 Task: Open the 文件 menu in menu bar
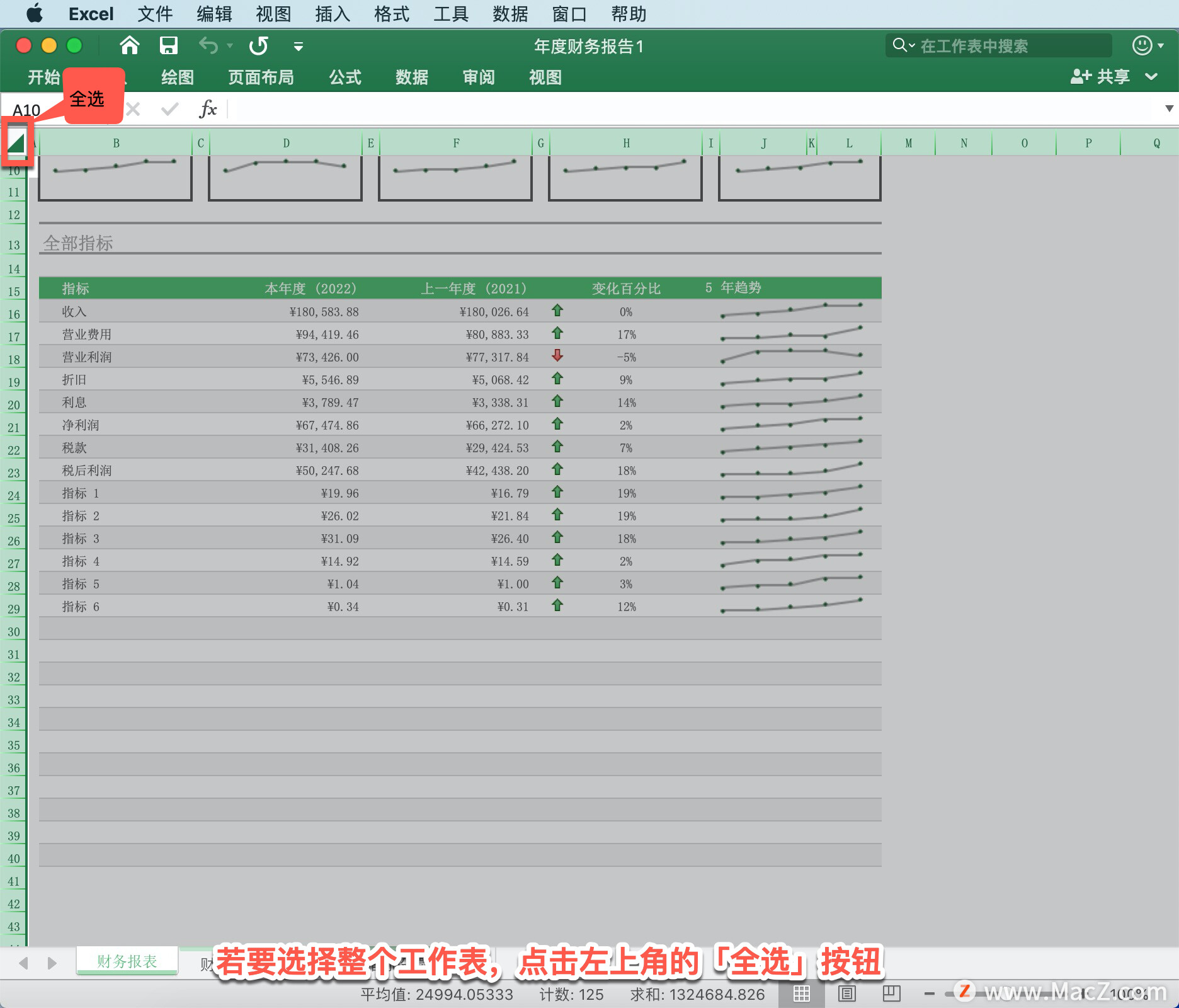(x=155, y=14)
